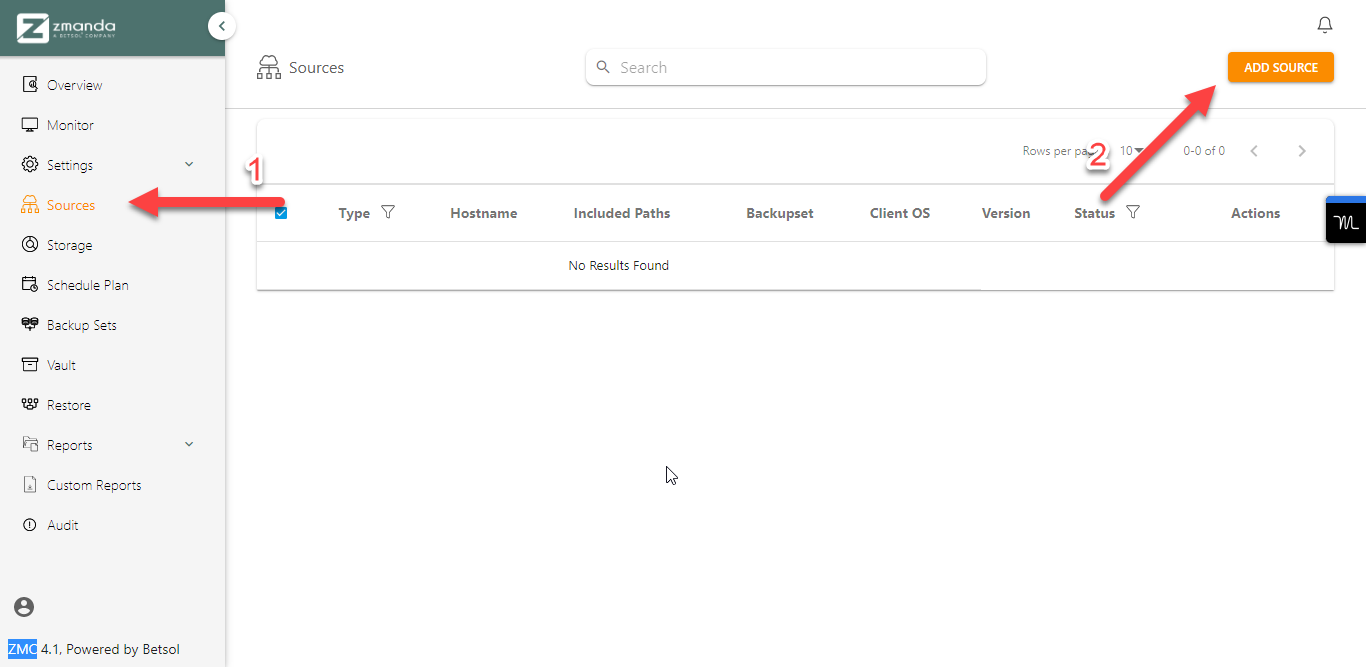Screen dimensions: 1366x667
Task: Open the Audit page
Action: coord(63,525)
